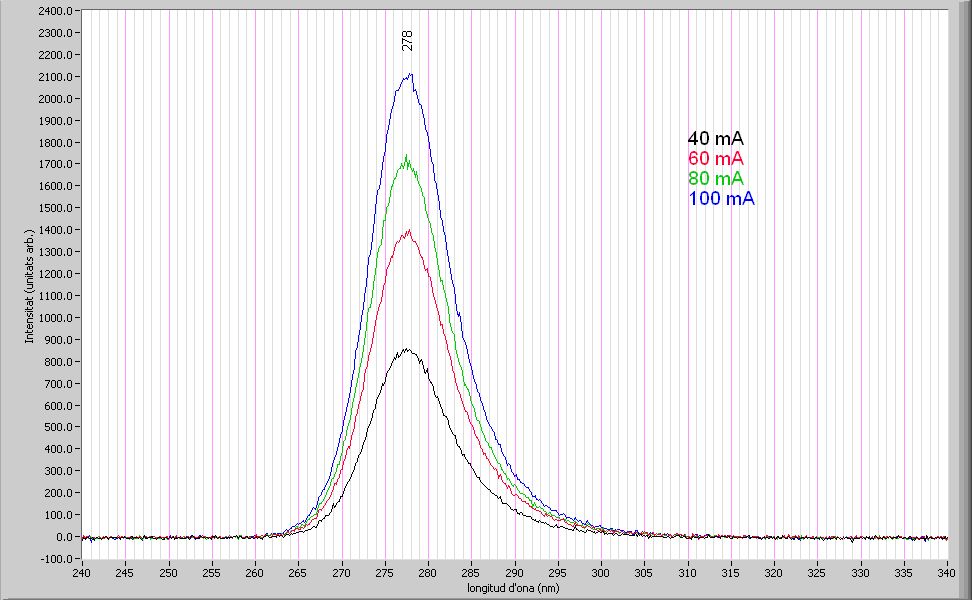Click the peak of the black curve
The image size is (972, 600).
point(406,350)
